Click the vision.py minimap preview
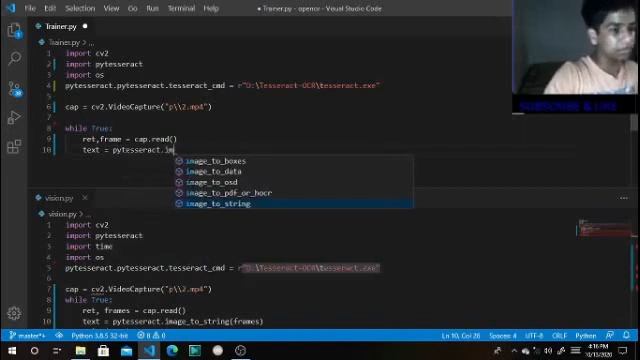Viewport: 640px width, 360px height. tap(604, 228)
